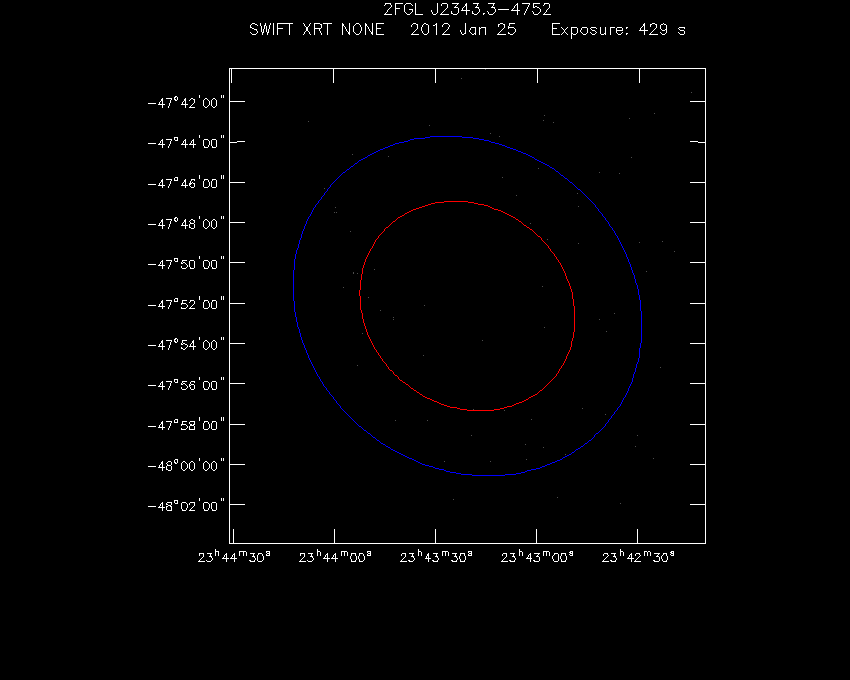The width and height of the screenshot is (850, 680).
Task: Click the declination label -47°48'00"
Action: (186, 223)
